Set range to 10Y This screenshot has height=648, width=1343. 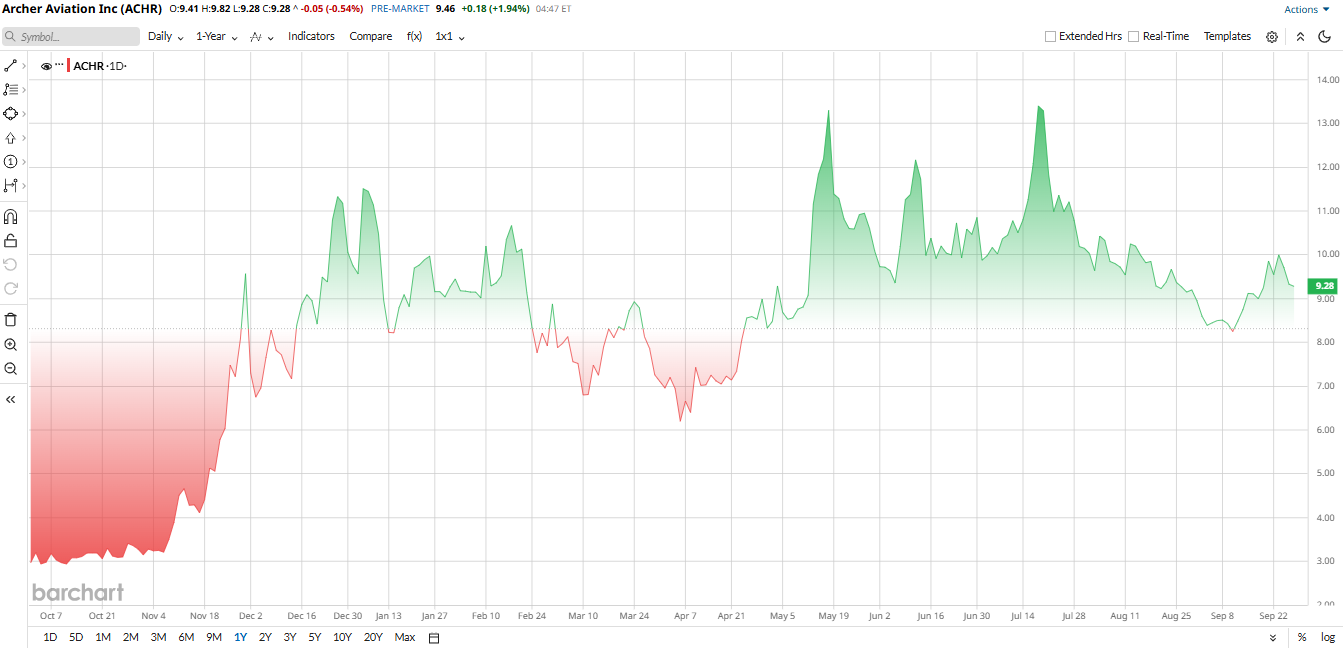342,637
